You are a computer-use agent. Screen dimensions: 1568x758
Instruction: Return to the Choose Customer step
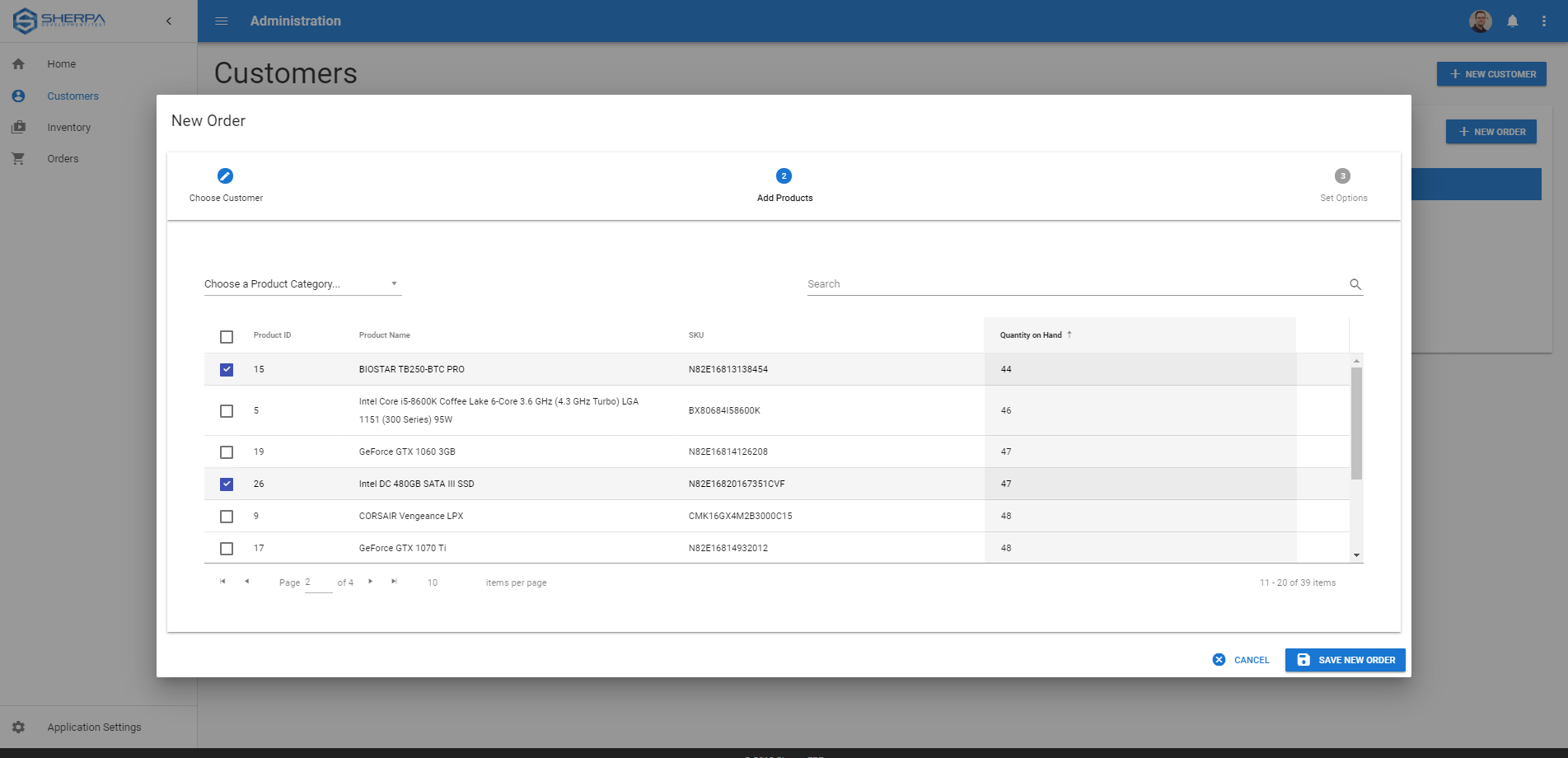[225, 175]
